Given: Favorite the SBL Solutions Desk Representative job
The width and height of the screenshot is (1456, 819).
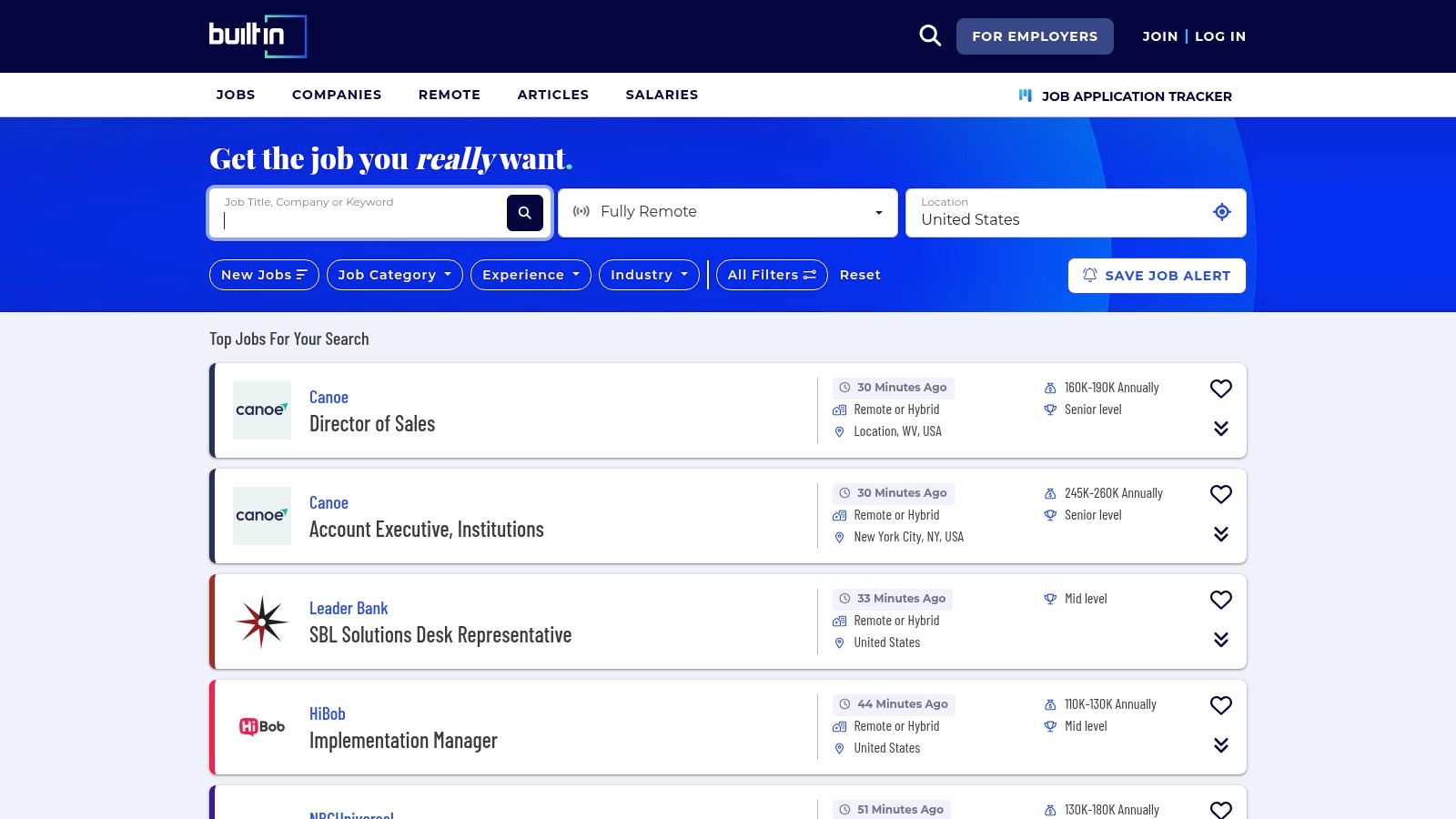Looking at the screenshot, I should coord(1220,600).
